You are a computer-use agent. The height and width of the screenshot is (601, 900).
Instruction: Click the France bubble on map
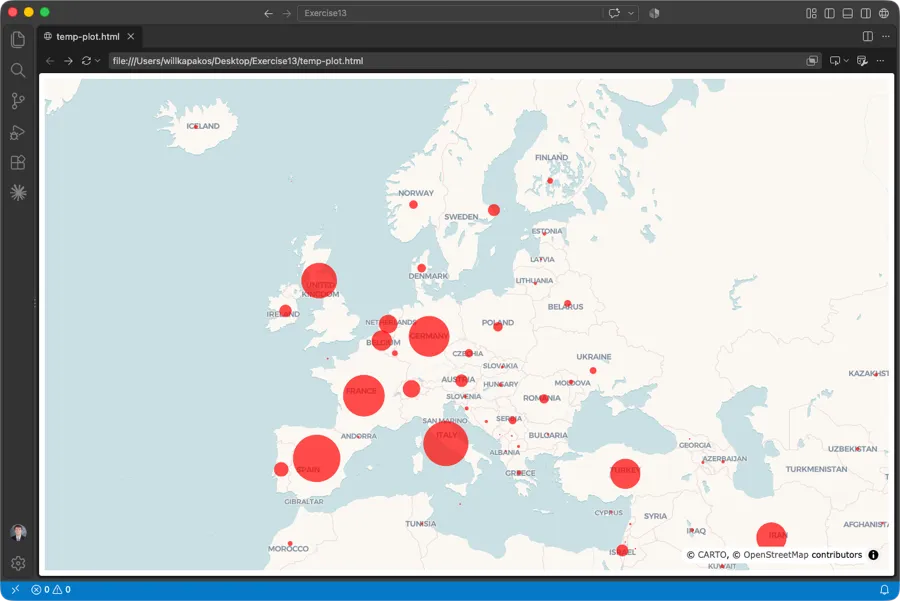pyautogui.click(x=363, y=396)
